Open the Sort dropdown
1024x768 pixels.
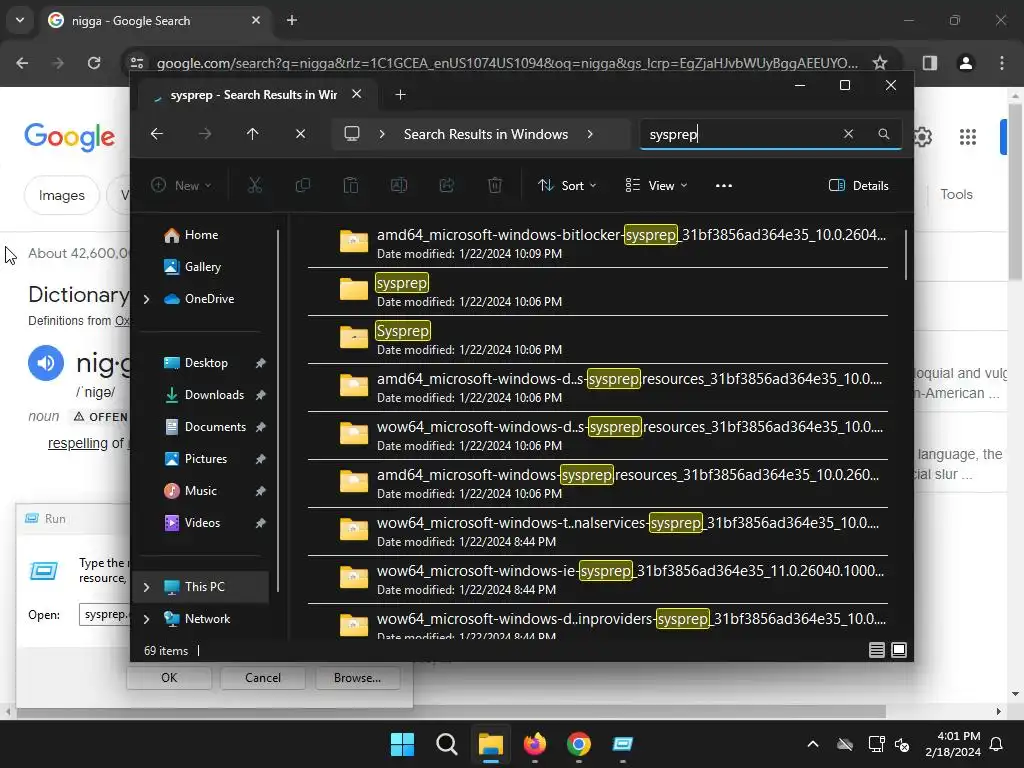pos(567,185)
